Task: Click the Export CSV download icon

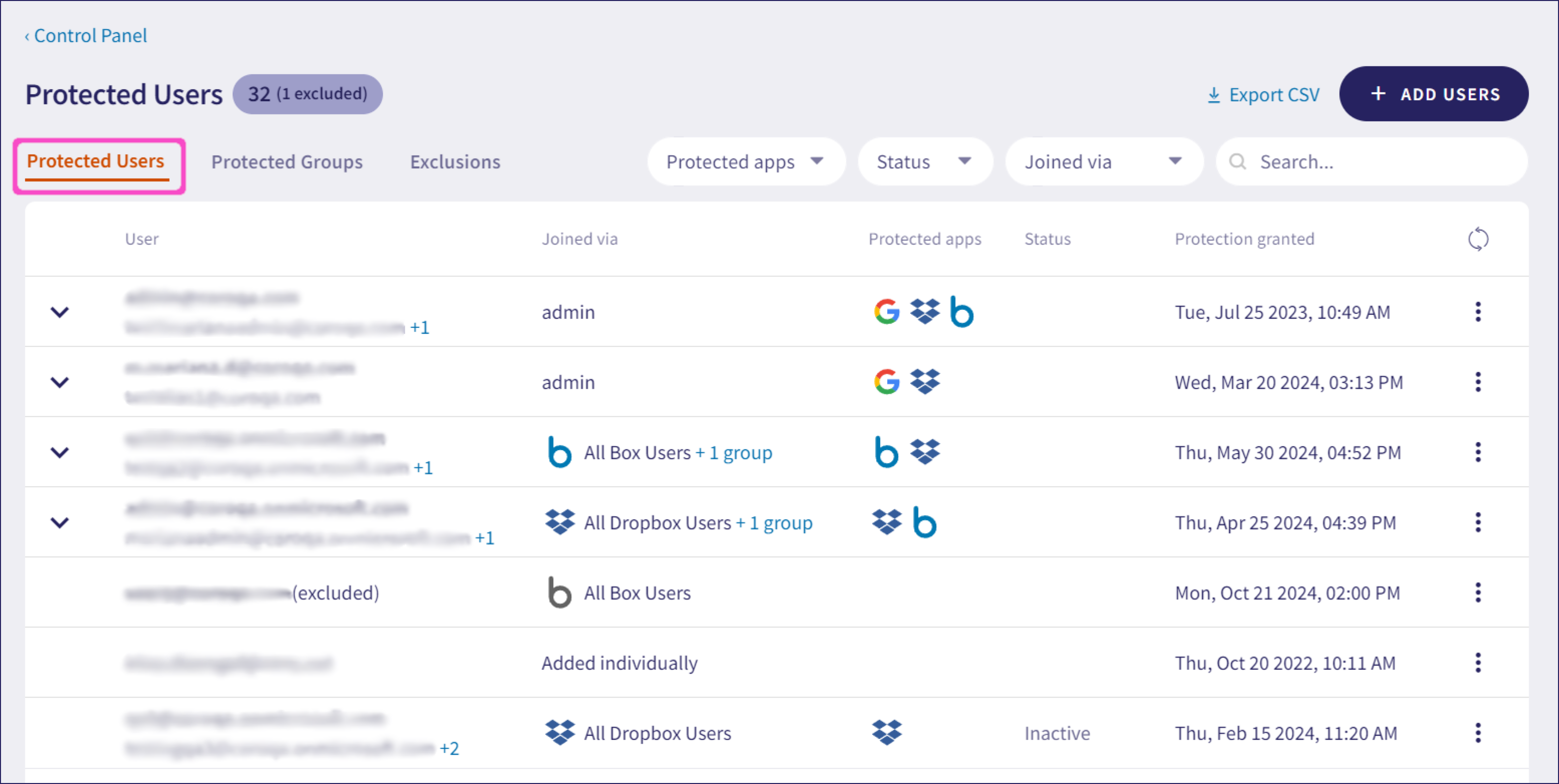Action: 1214,94
